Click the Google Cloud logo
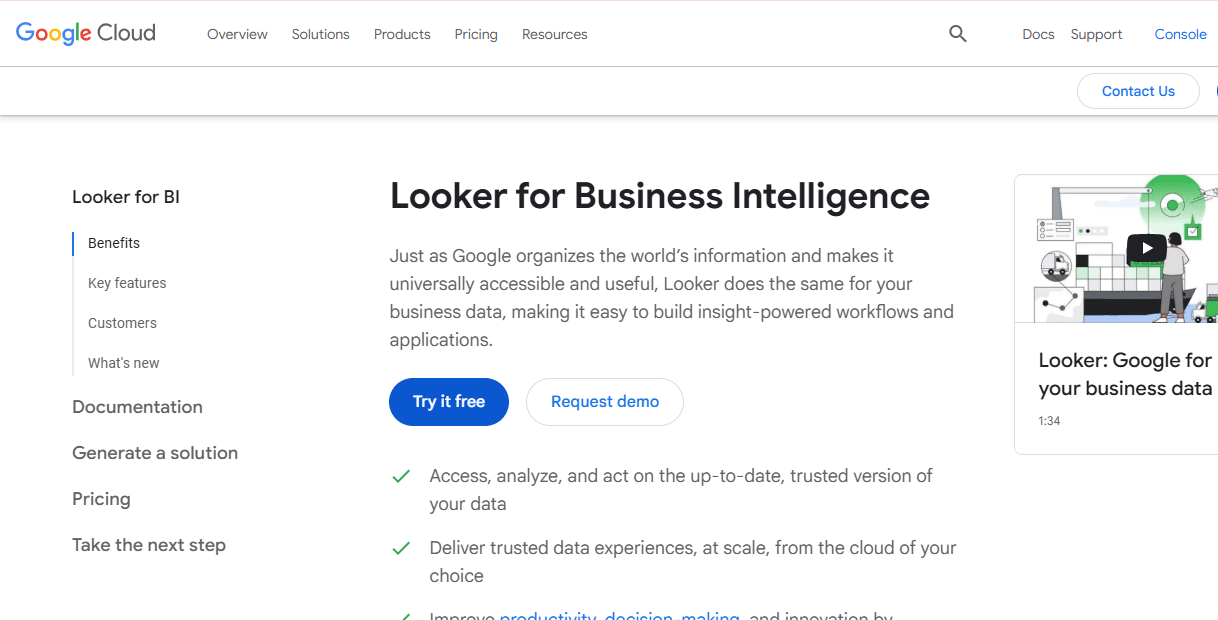 pyautogui.click(x=86, y=33)
